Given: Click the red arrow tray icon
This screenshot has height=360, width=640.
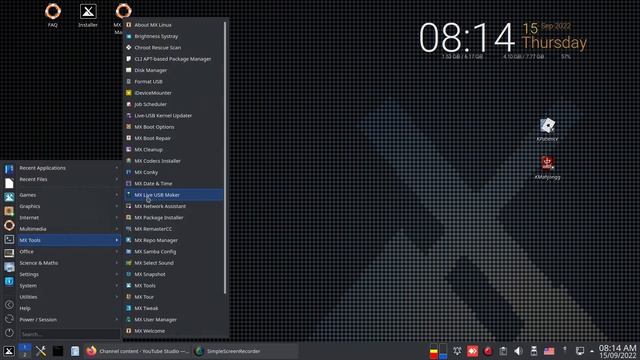Looking at the screenshot, I should [473, 351].
